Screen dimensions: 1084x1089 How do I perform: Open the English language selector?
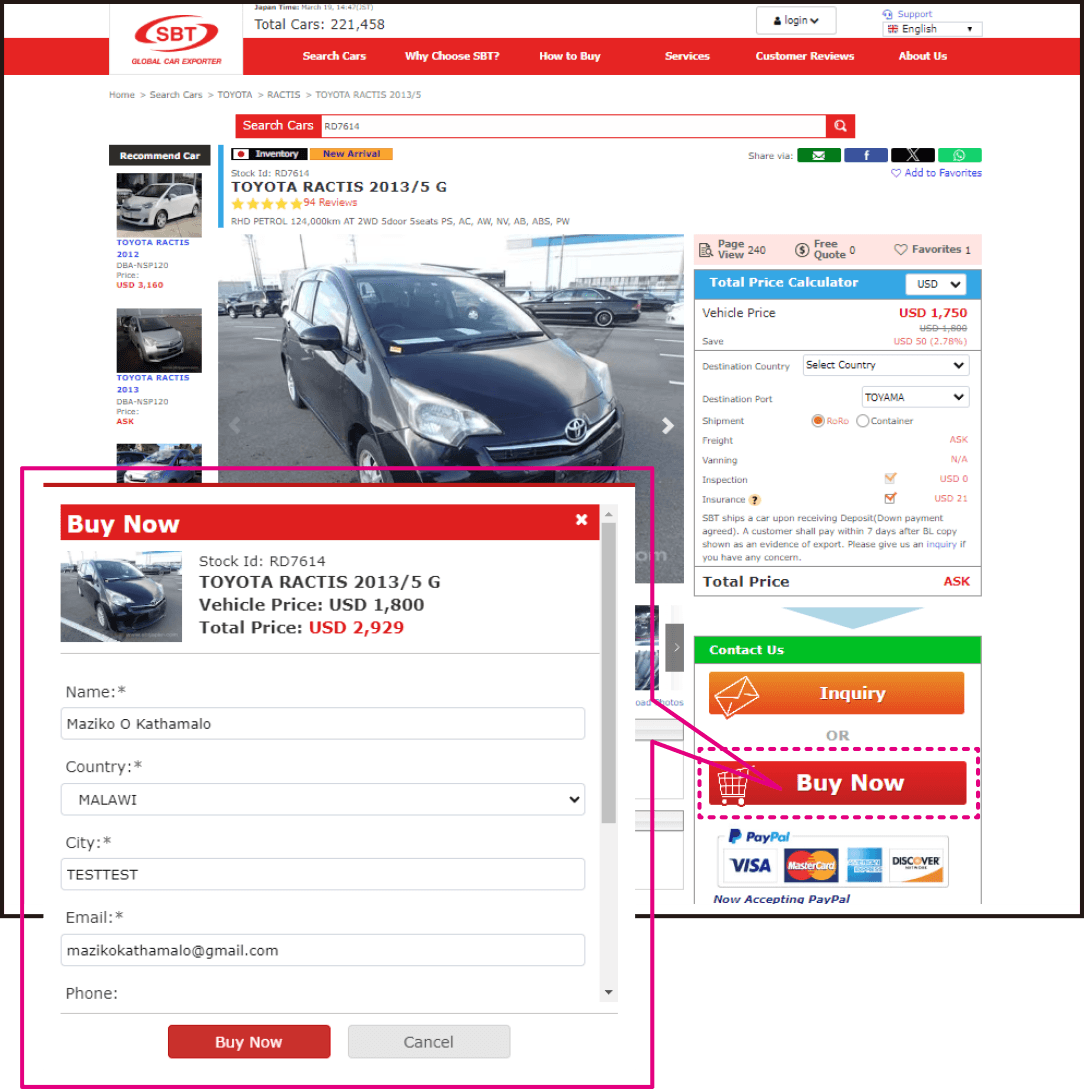point(932,29)
